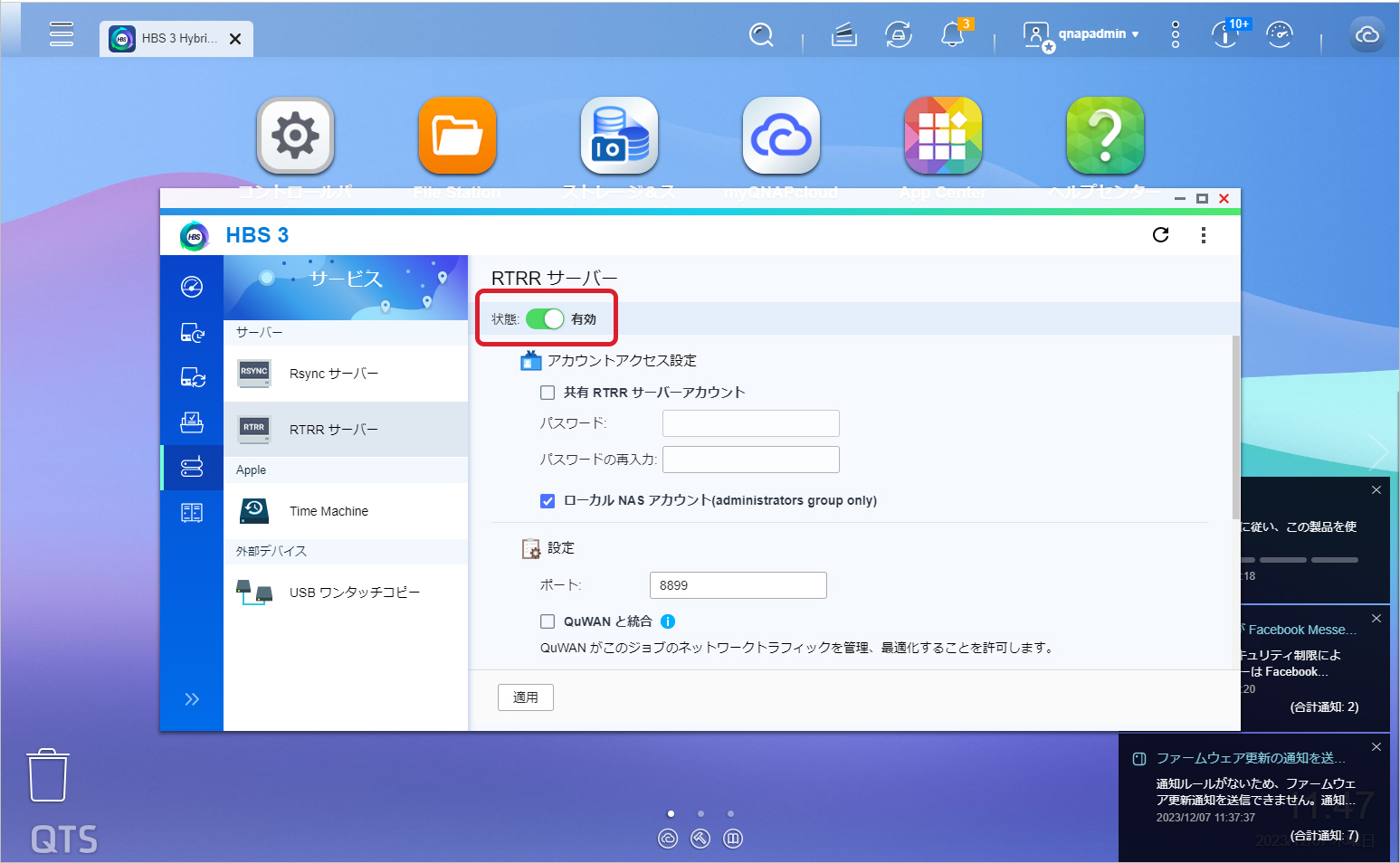Viewport: 1400px width, 863px height.
Task: Minimize the HBS 3 window
Action: pos(1180,199)
